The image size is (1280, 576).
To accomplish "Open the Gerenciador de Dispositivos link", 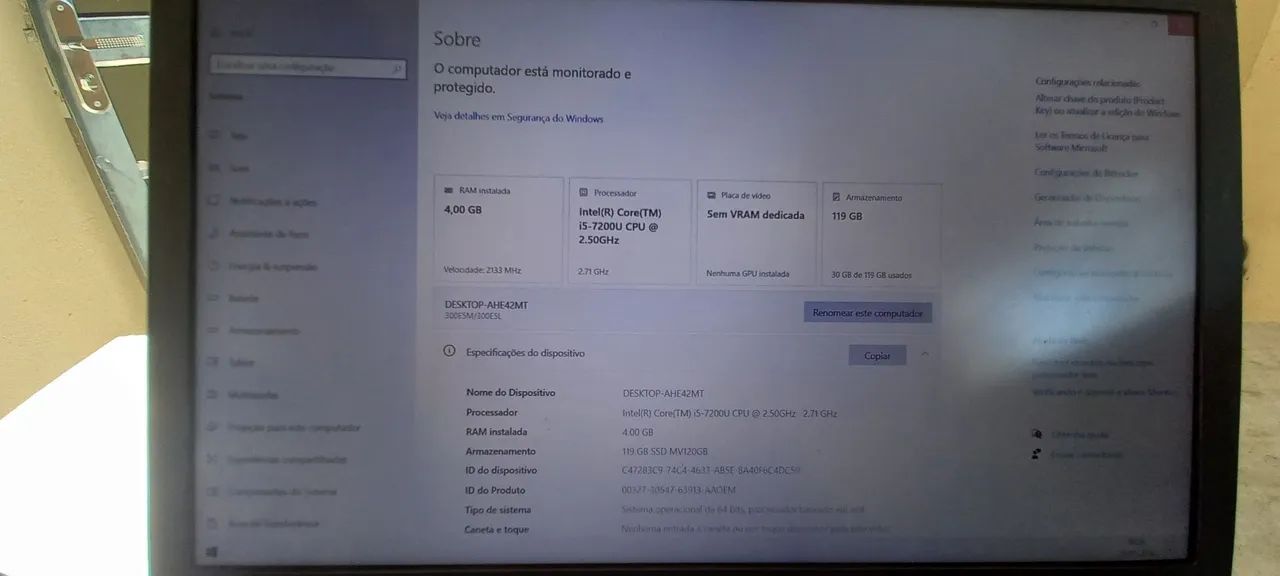I will point(1087,198).
